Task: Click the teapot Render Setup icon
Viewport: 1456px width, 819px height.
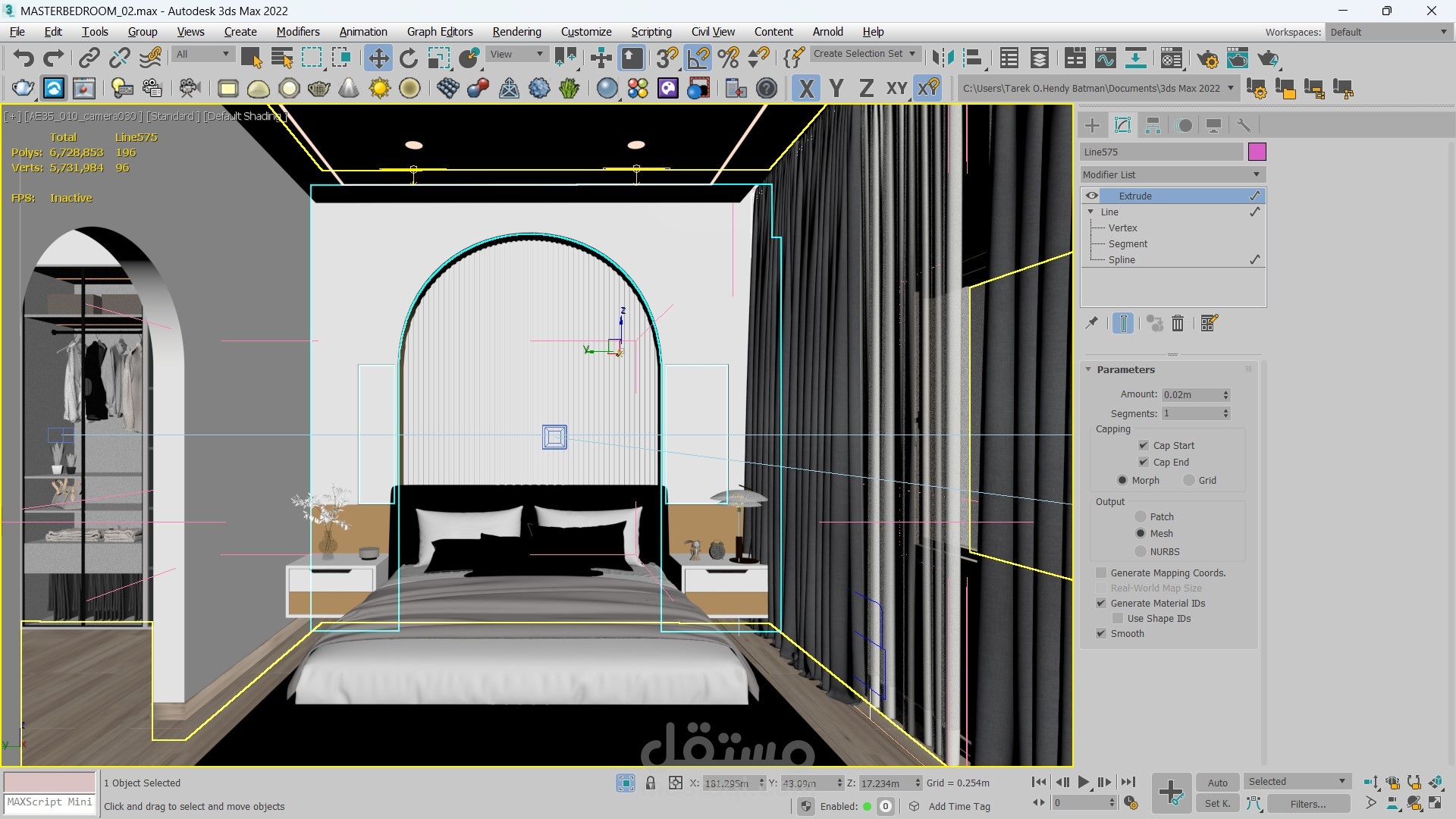Action: pyautogui.click(x=1207, y=58)
